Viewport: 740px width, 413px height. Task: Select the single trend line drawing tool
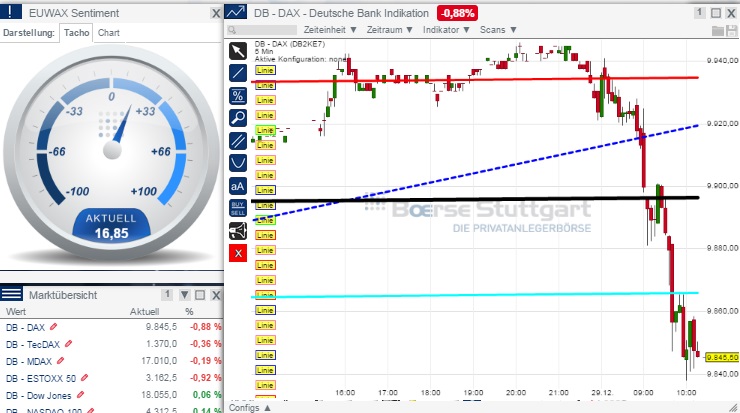tap(238, 73)
